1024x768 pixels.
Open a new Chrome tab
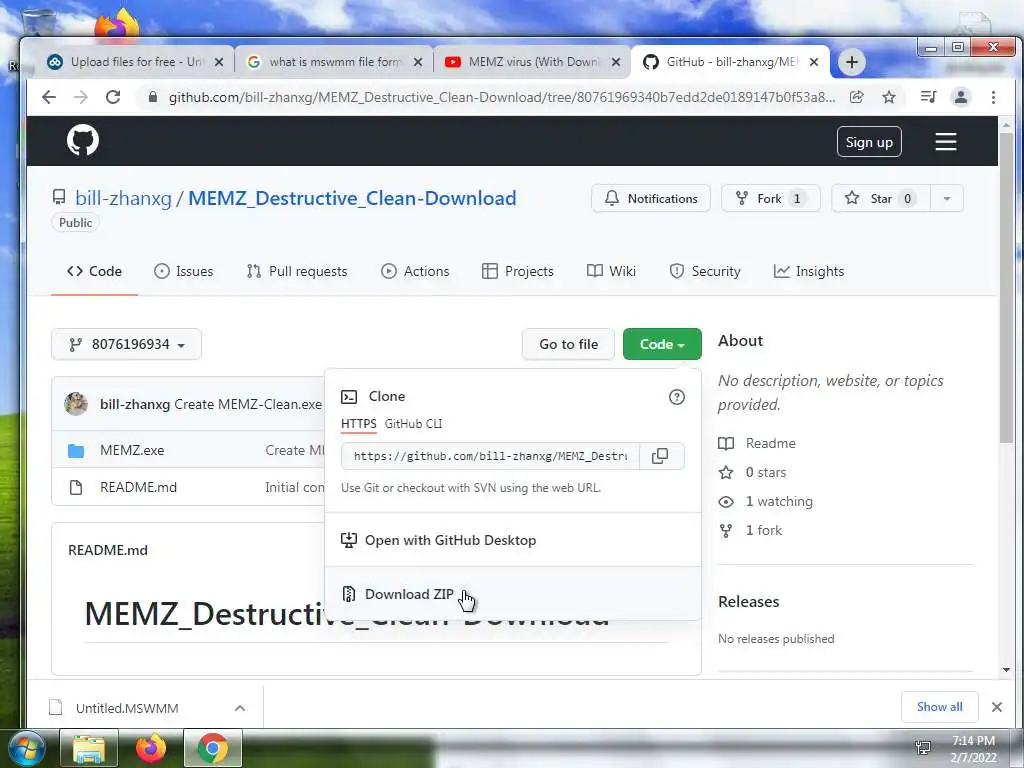(852, 62)
